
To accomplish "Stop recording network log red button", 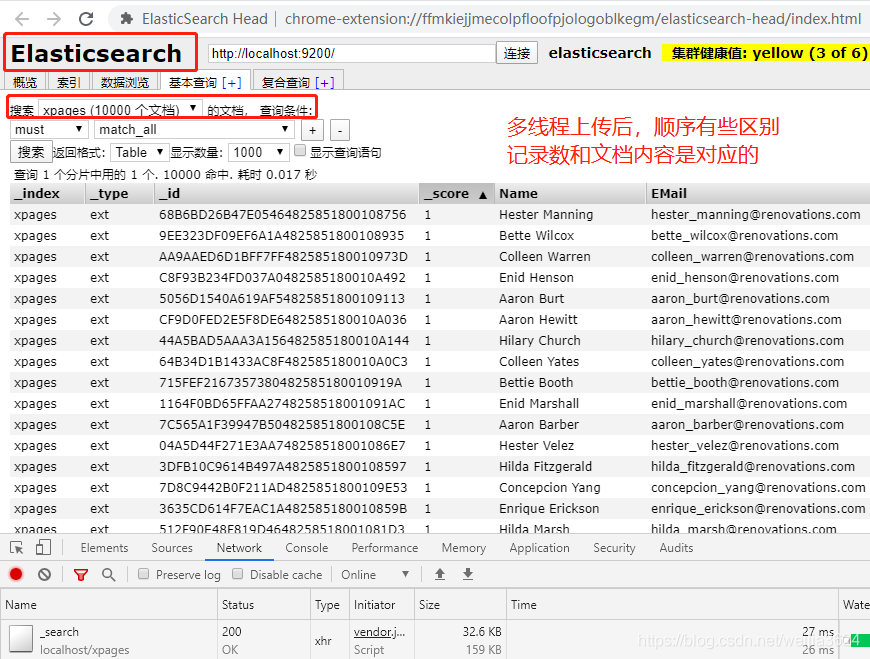I will click(16, 574).
